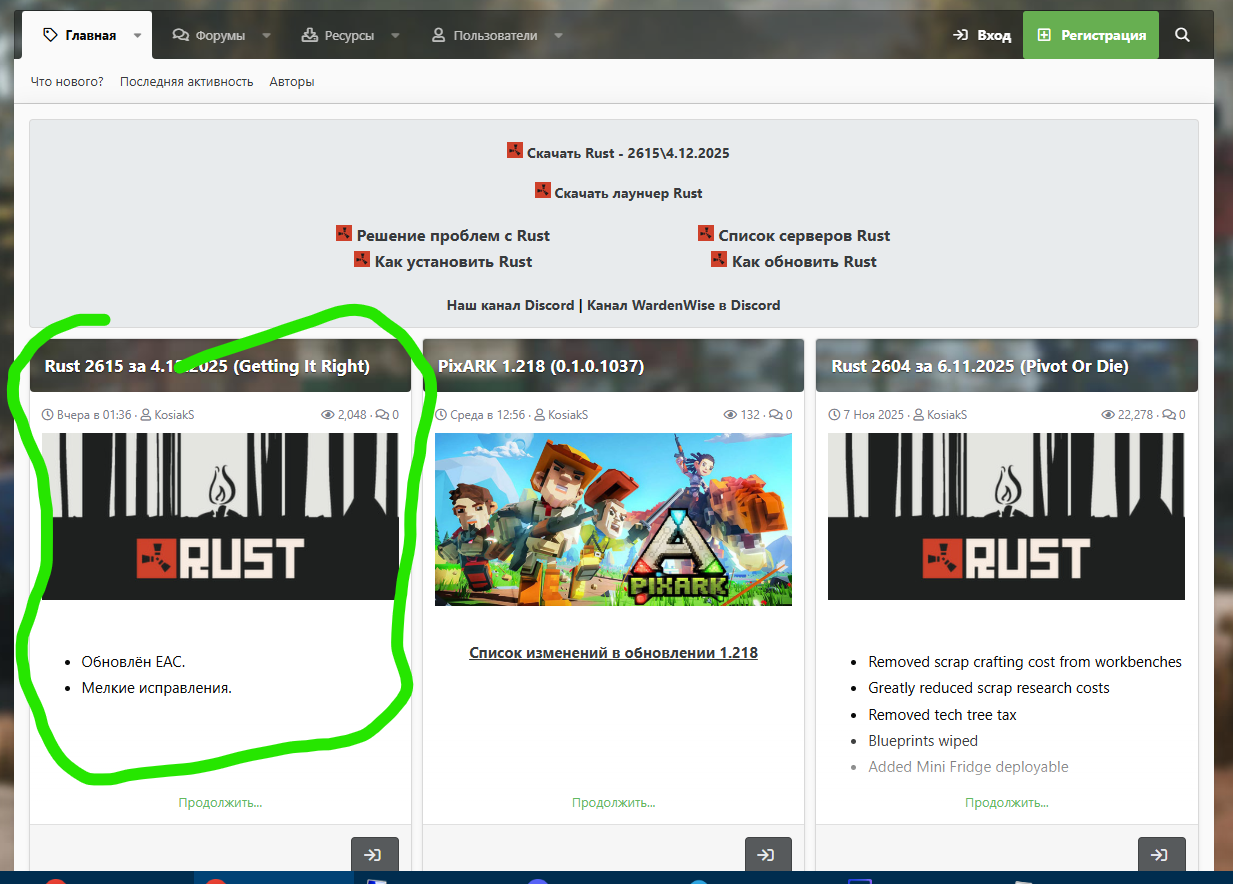Open Список изменений в обновлении 1.218 link
The height and width of the screenshot is (884, 1233).
613,653
